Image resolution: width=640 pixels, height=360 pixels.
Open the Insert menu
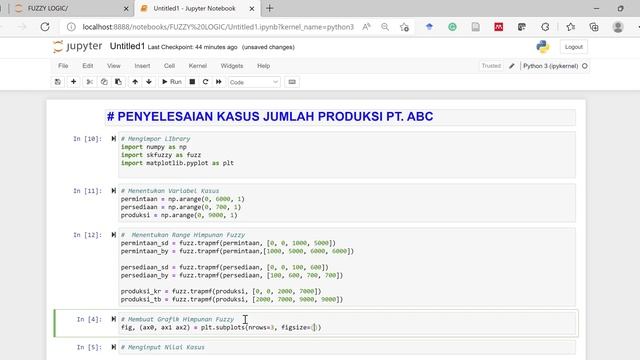[x=142, y=66]
